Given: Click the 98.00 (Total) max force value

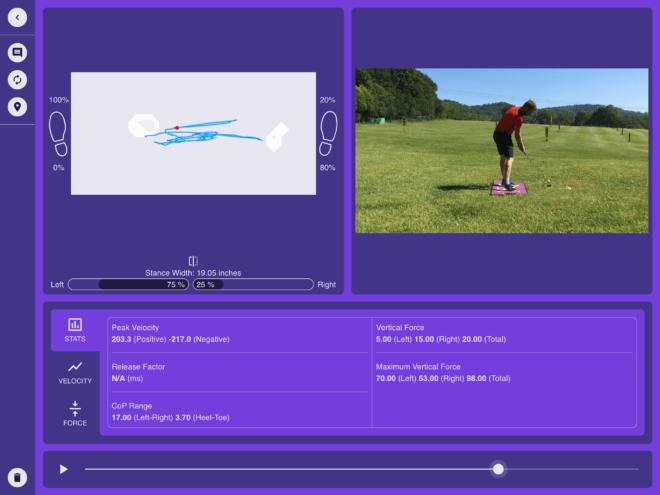Looking at the screenshot, I should [488, 378].
